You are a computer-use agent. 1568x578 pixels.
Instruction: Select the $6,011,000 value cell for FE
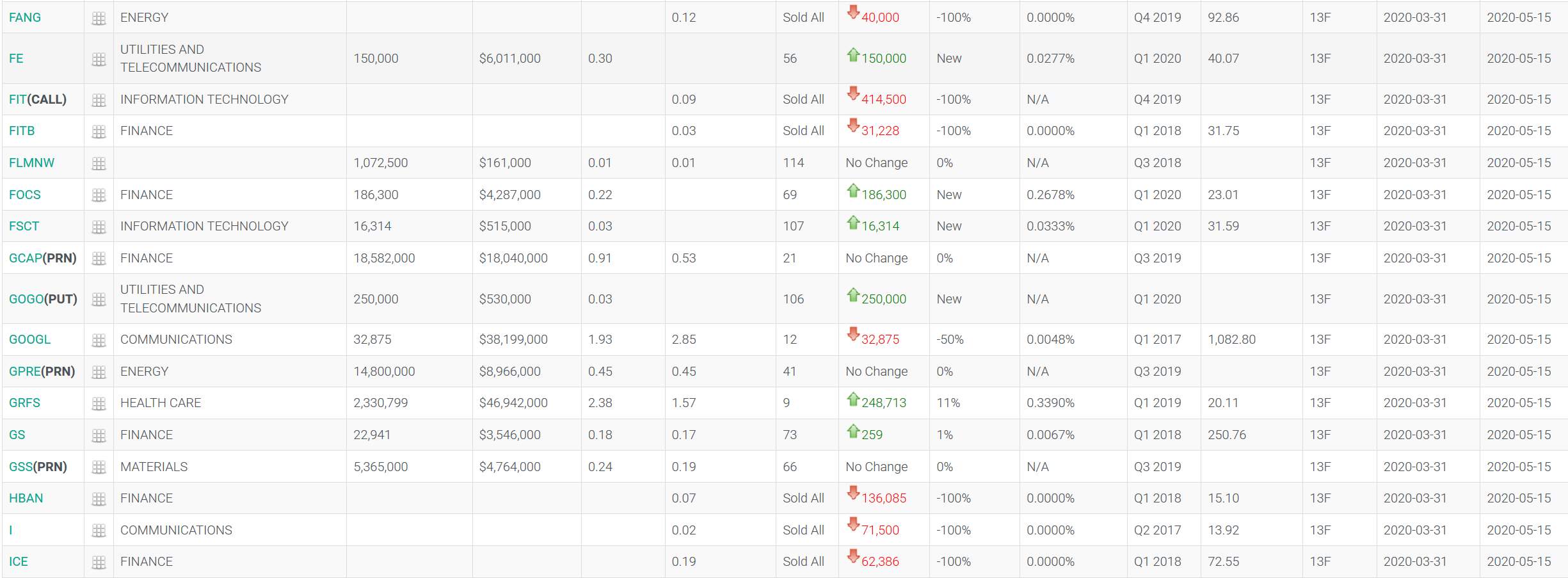point(527,59)
